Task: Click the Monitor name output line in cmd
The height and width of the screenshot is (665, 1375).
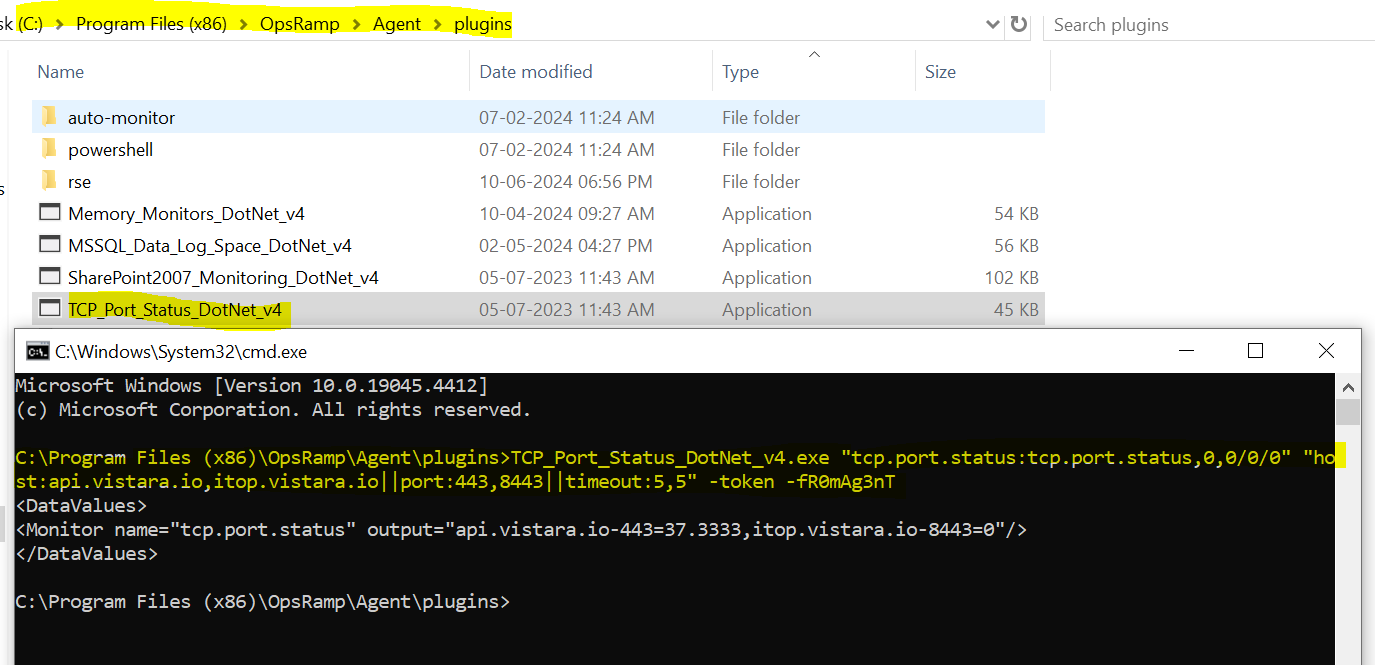Action: click(x=521, y=529)
